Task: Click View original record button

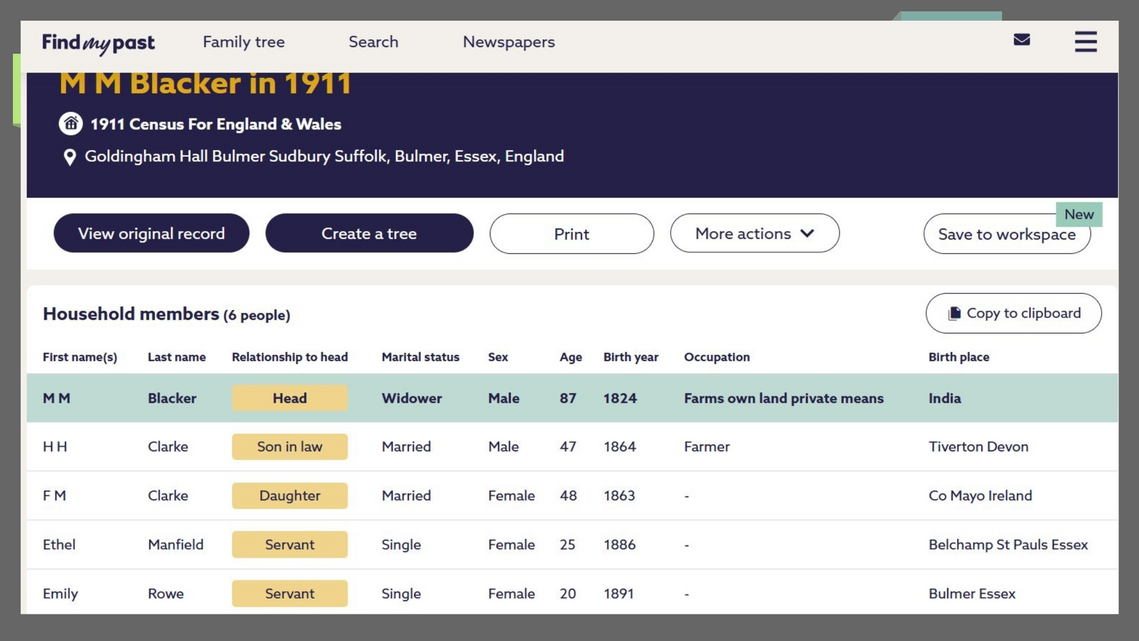Action: (x=151, y=234)
